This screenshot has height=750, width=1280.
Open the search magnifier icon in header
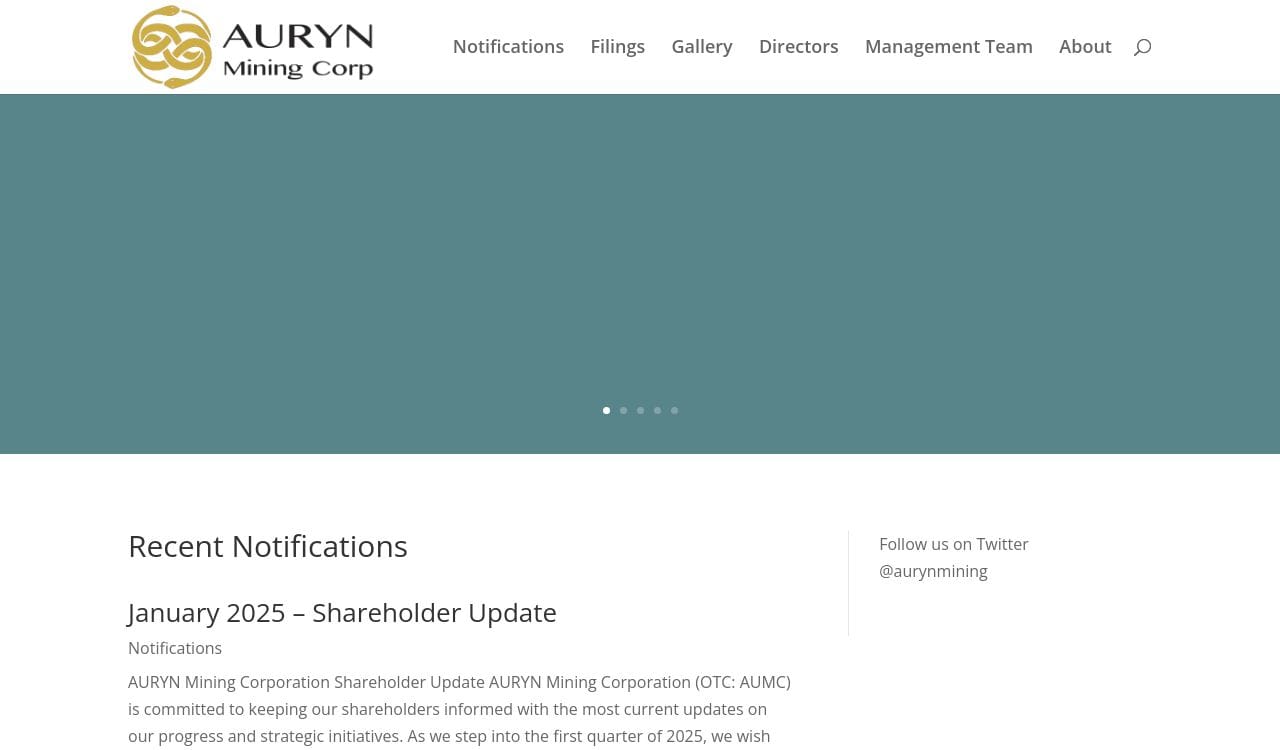click(x=1142, y=47)
